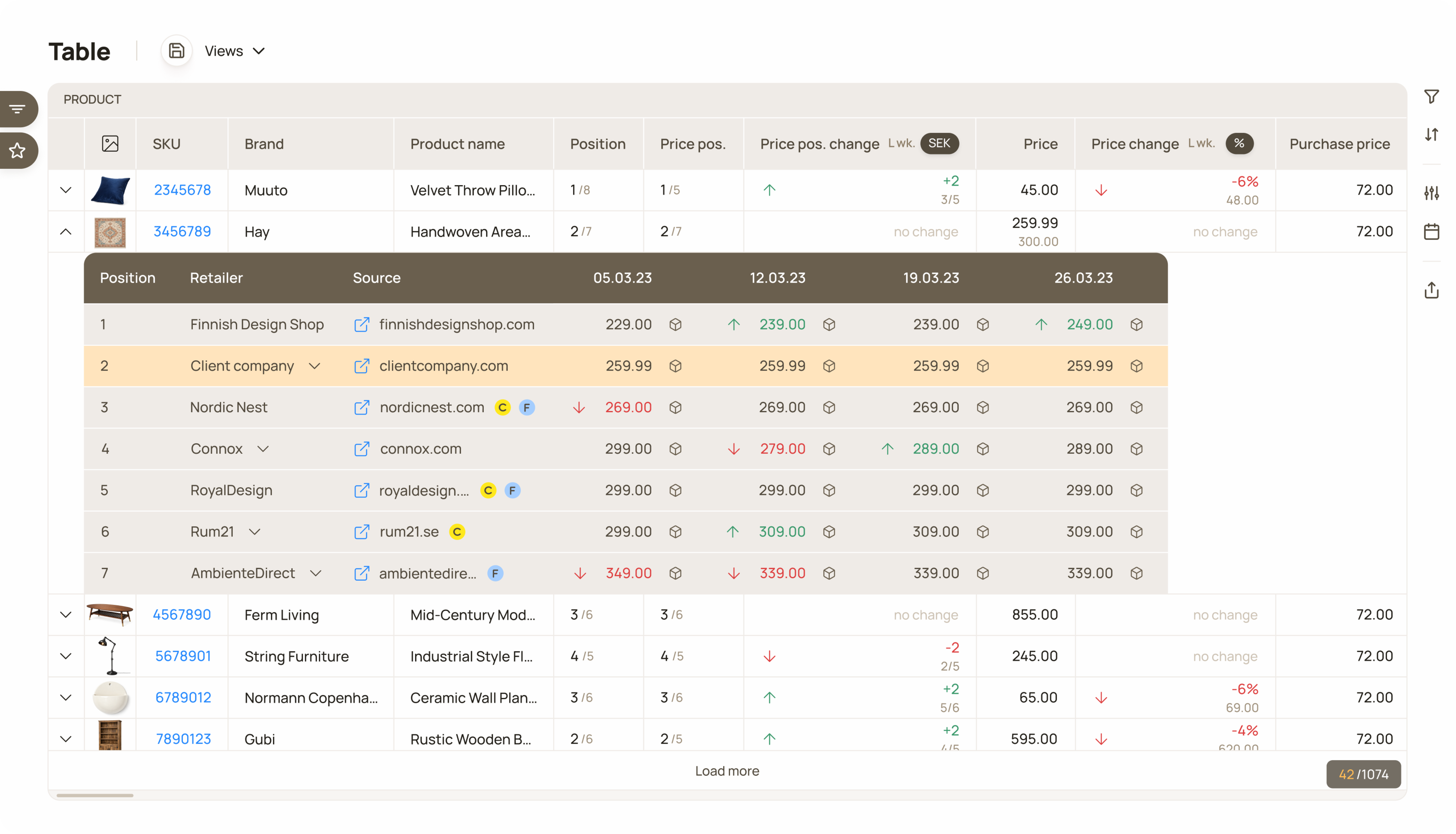This screenshot has height=834, width=1456.
Task: Click the Load more button
Action: [727, 771]
